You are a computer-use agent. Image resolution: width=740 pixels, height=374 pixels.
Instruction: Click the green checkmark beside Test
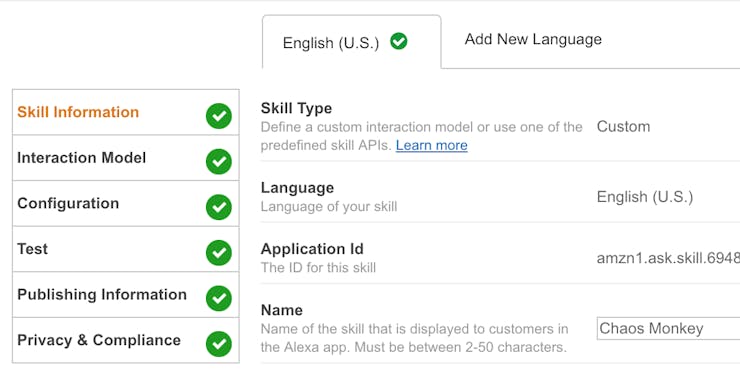pyautogui.click(x=219, y=253)
